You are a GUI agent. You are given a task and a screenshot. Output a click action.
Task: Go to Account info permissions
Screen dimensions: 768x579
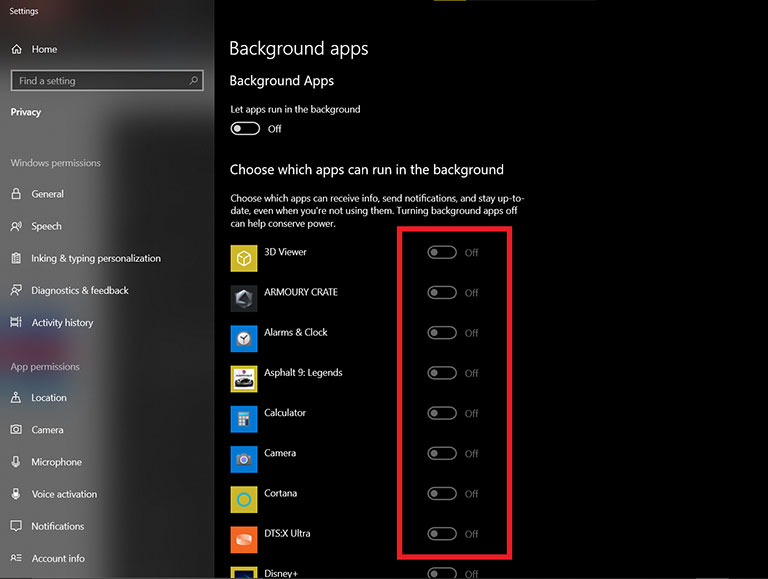(x=58, y=558)
